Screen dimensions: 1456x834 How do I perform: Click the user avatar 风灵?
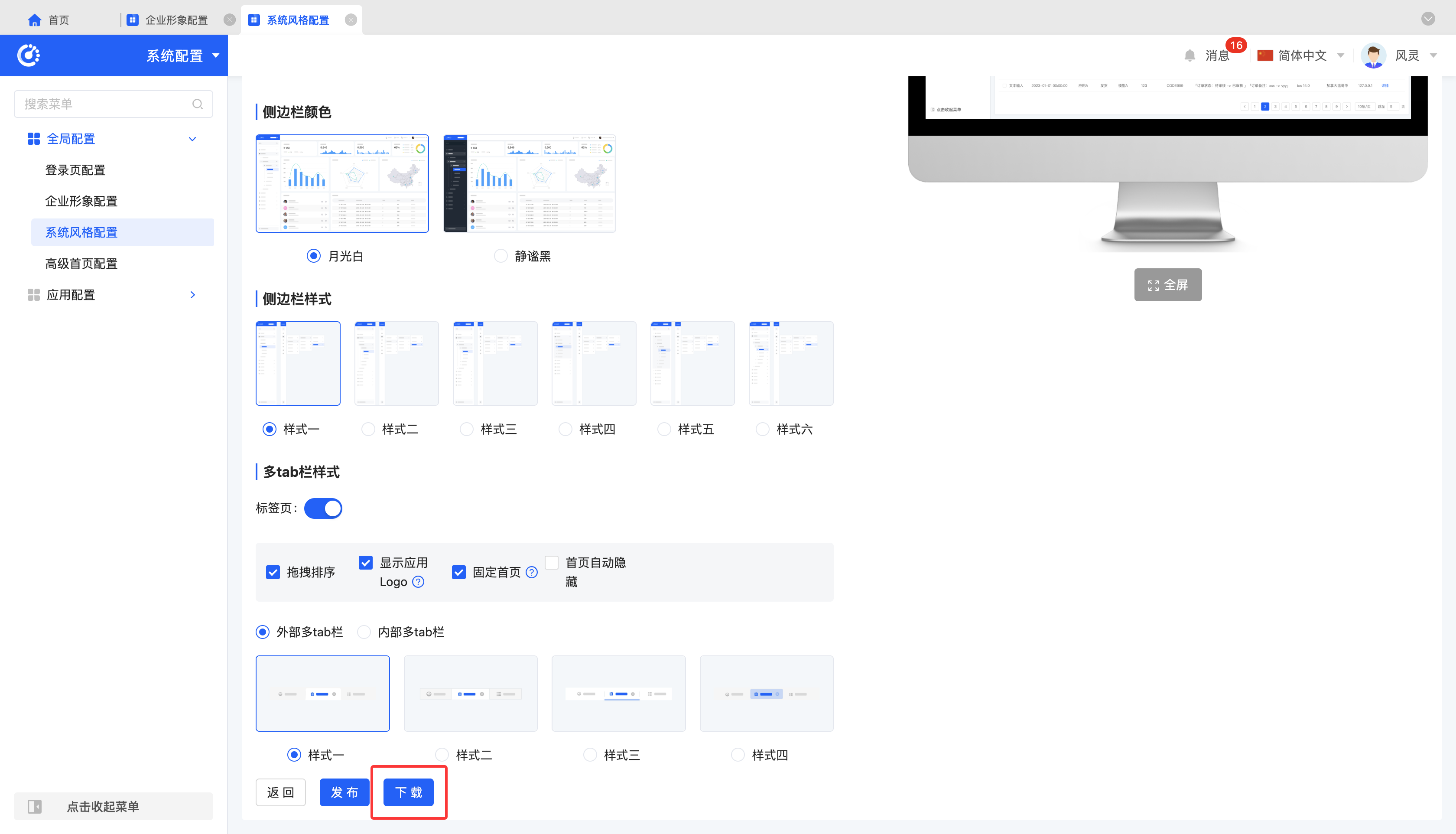point(1373,55)
